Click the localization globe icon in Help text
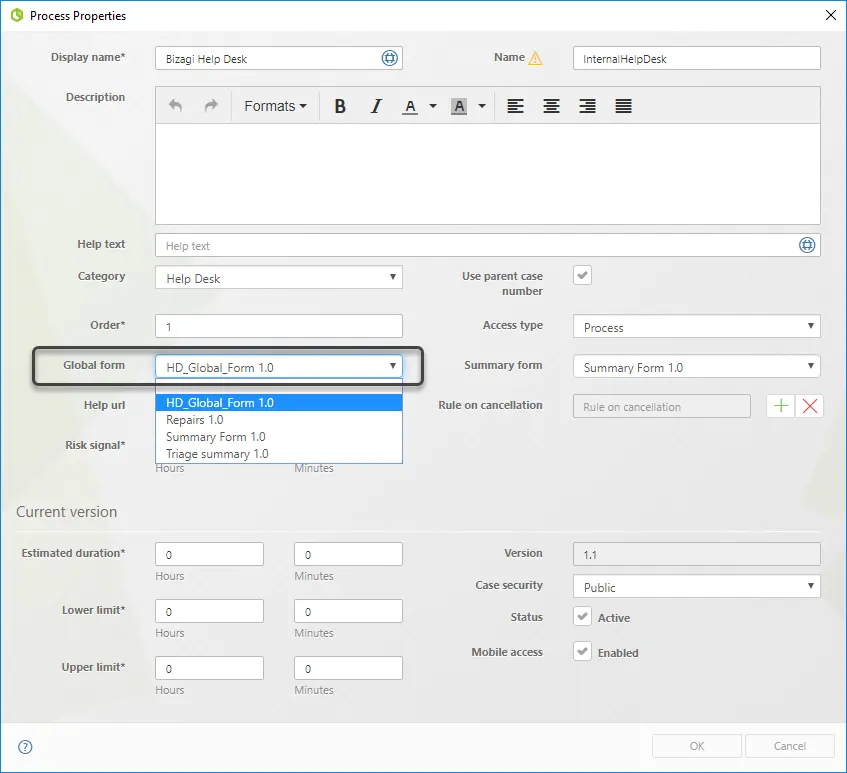Screen dimensions: 847x773 (806, 245)
